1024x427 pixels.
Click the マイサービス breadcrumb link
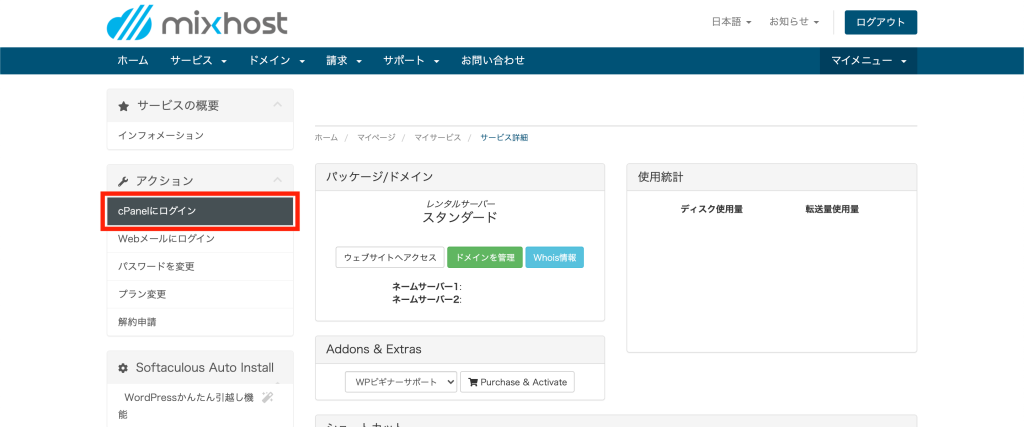click(x=438, y=138)
